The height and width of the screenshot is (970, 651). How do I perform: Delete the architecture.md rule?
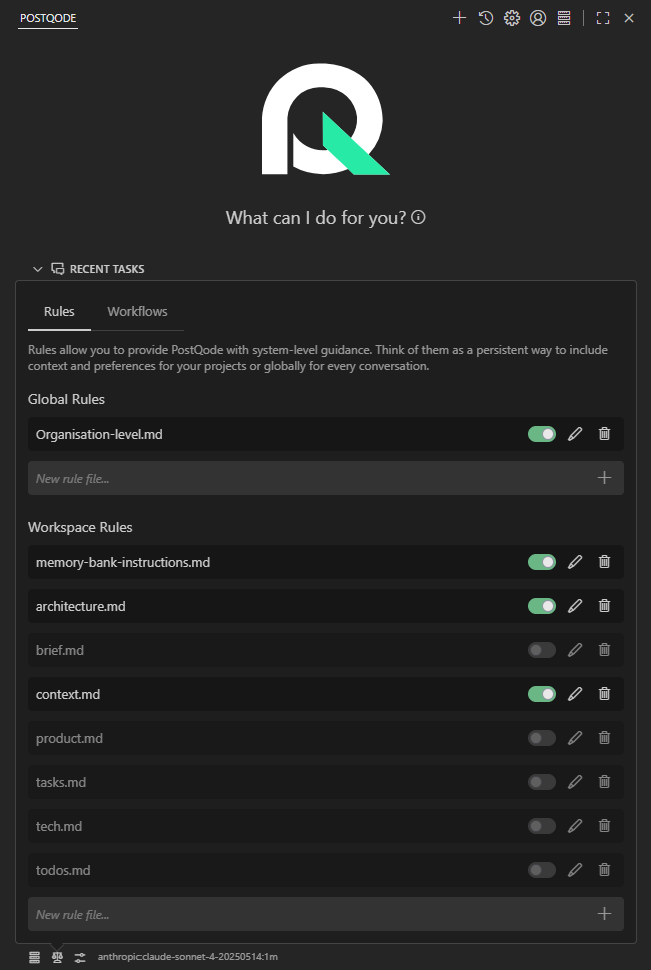point(604,606)
